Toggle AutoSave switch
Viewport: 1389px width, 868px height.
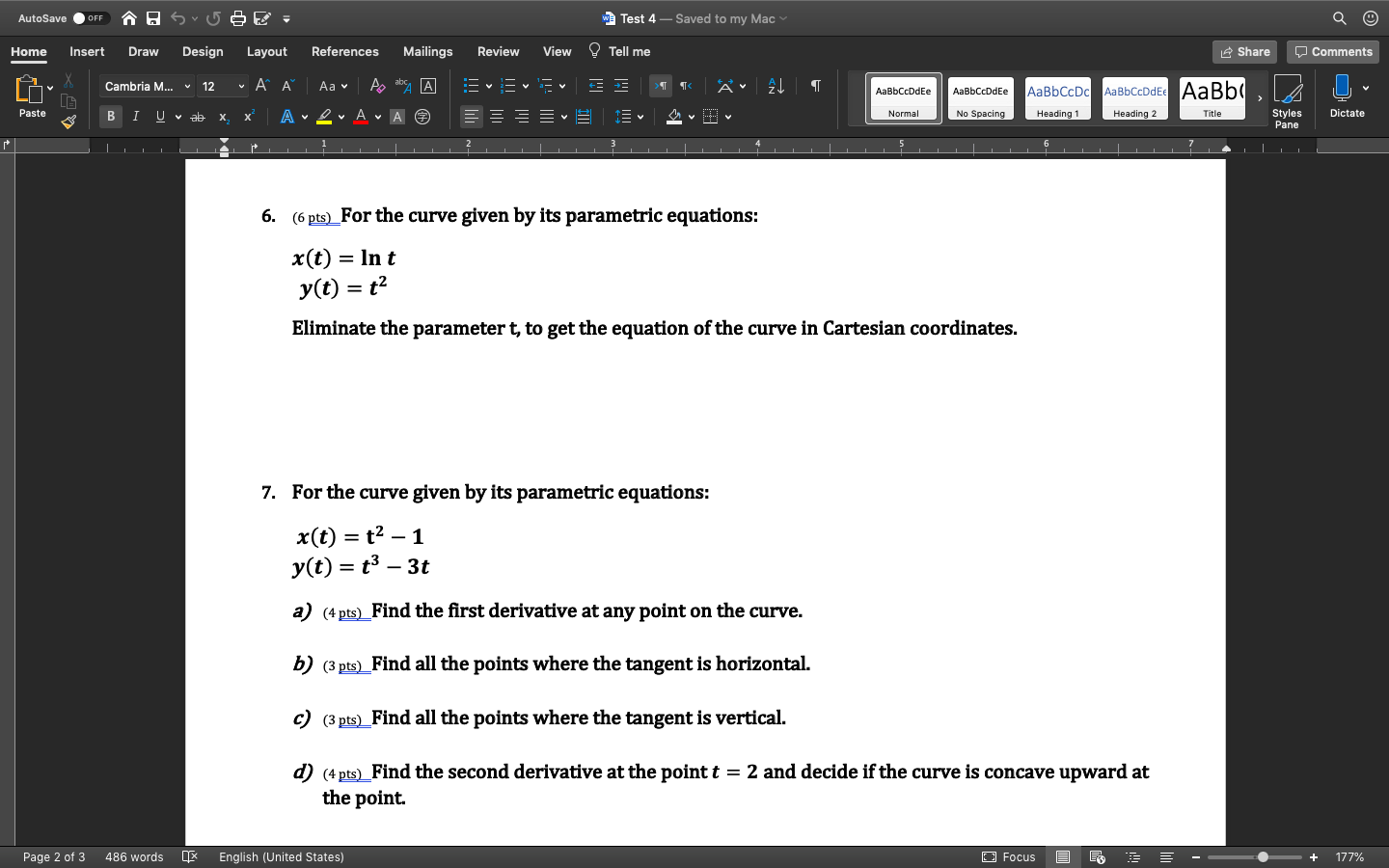point(91,18)
